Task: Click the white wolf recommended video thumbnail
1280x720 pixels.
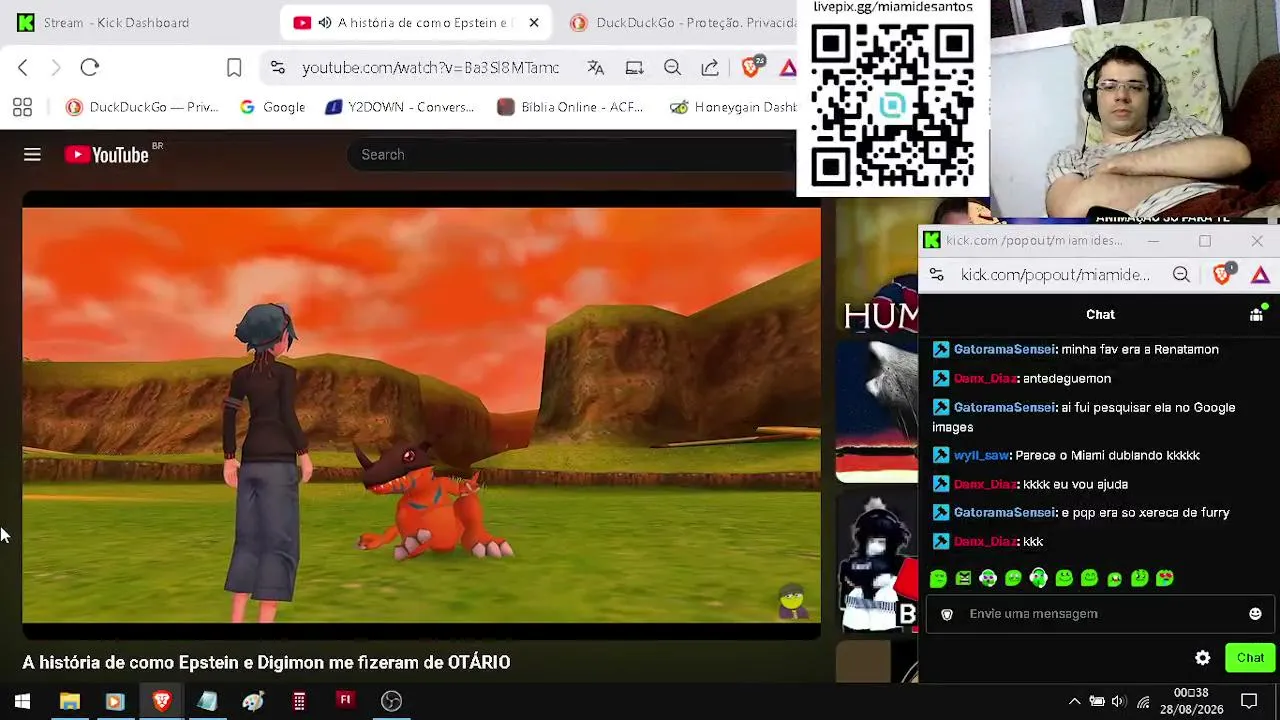Action: [x=877, y=410]
